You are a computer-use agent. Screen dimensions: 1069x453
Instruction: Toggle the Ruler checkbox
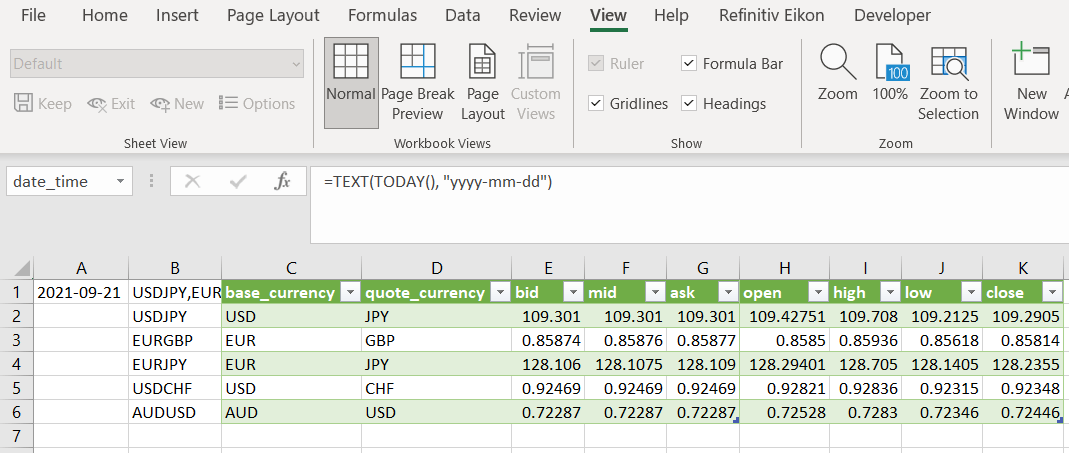[597, 63]
